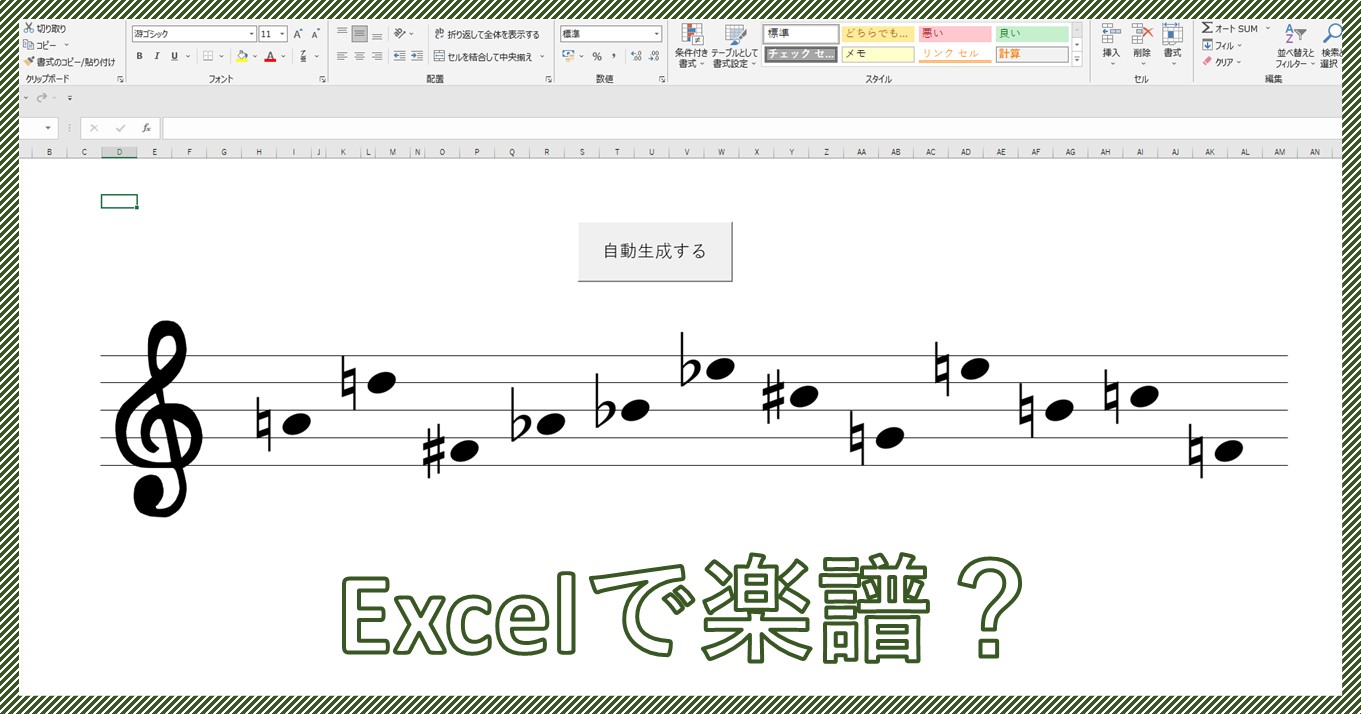Screen dimensions: 1361x714
Task: Click the decrease decimal places icon
Action: (x=653, y=56)
